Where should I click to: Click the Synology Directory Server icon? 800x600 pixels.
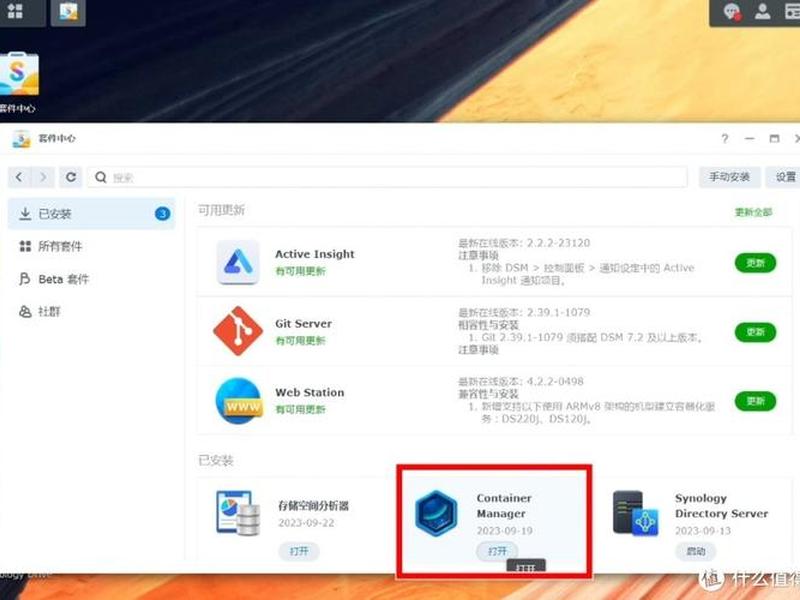pos(636,513)
